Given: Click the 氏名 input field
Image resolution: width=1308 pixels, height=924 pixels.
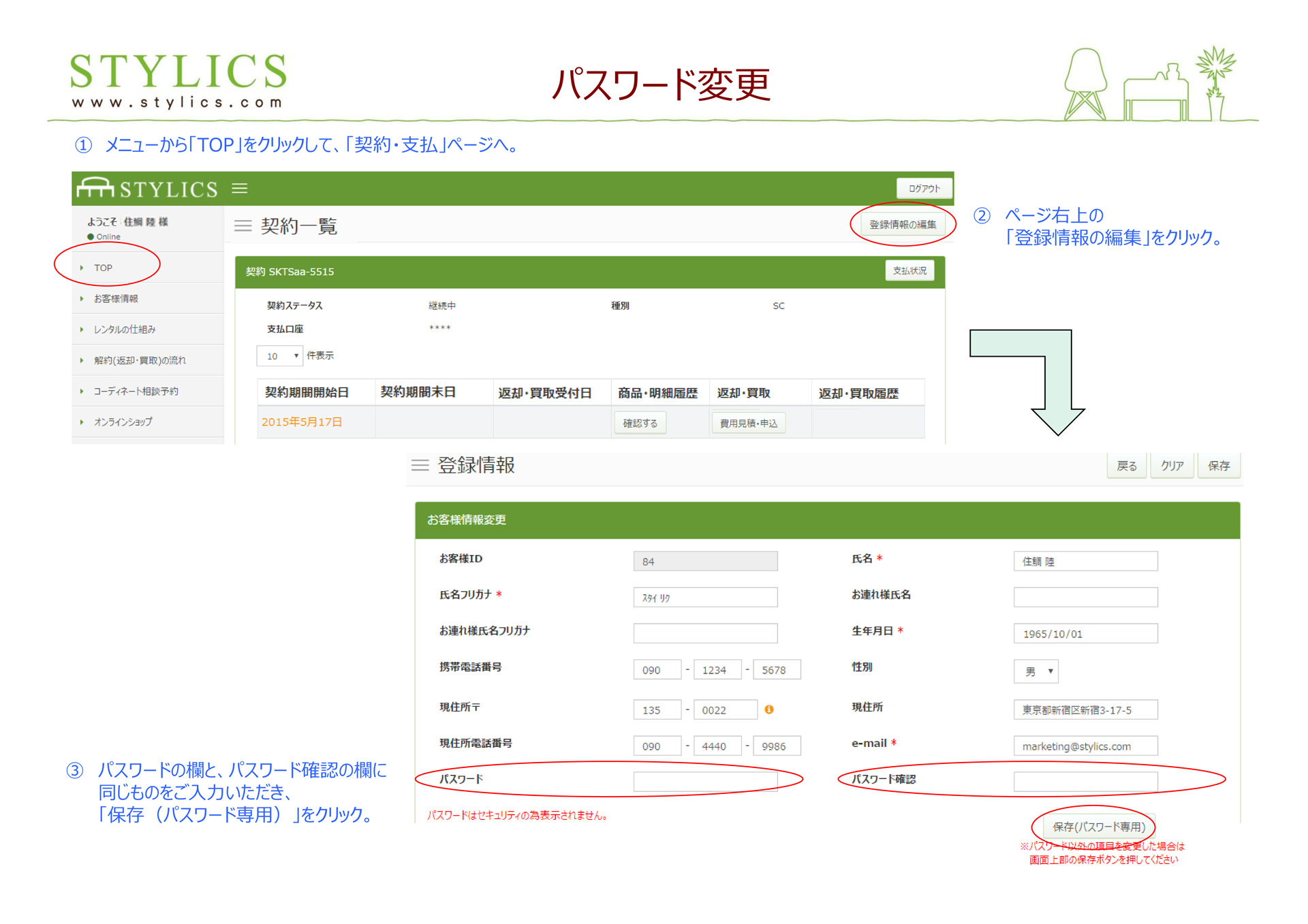Looking at the screenshot, I should [1085, 561].
